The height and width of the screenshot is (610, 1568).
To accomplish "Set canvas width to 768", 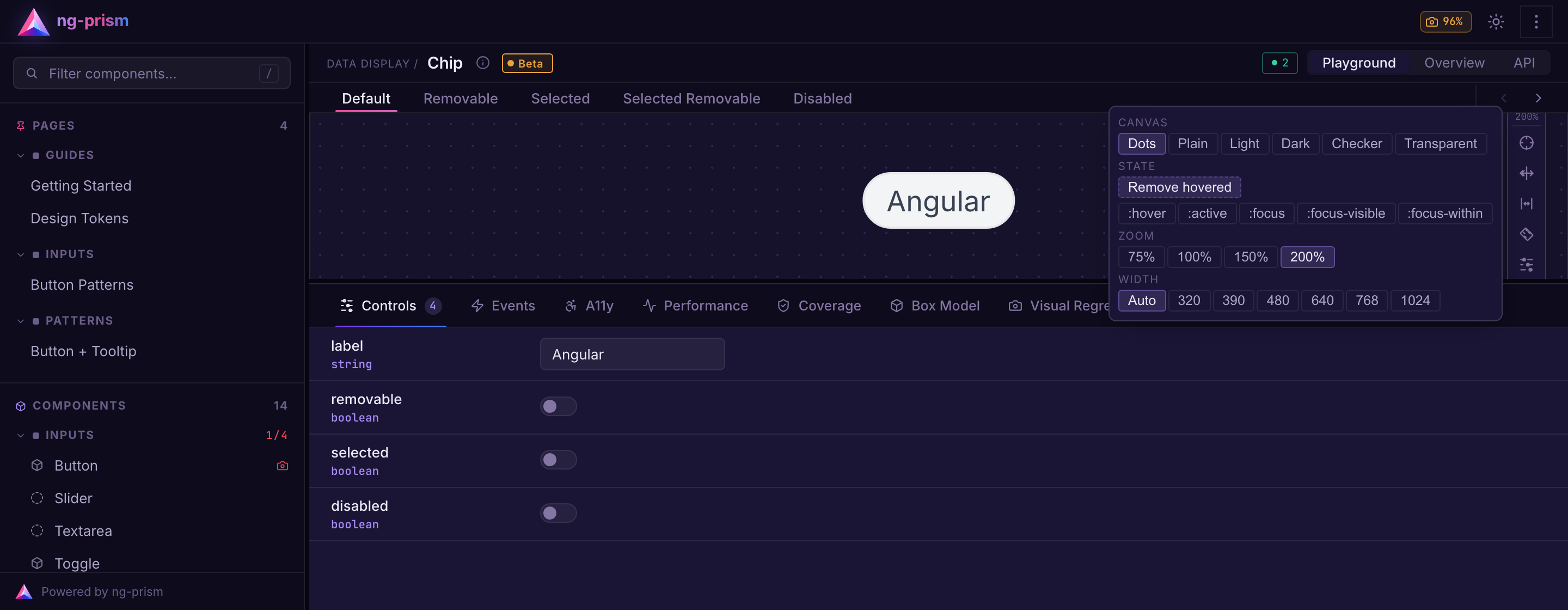I will (1367, 300).
